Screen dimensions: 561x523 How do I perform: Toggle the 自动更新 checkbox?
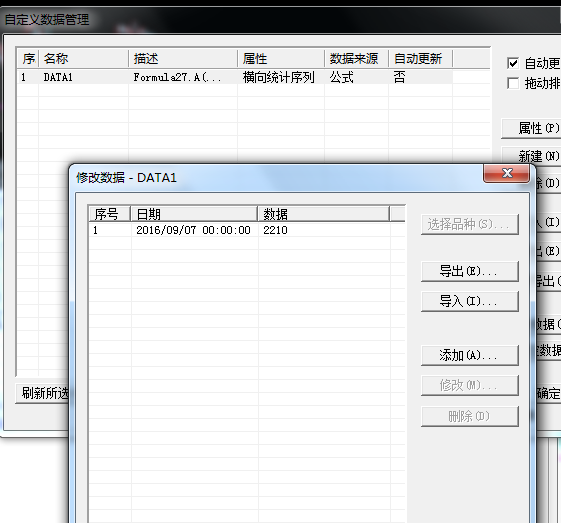(513, 63)
